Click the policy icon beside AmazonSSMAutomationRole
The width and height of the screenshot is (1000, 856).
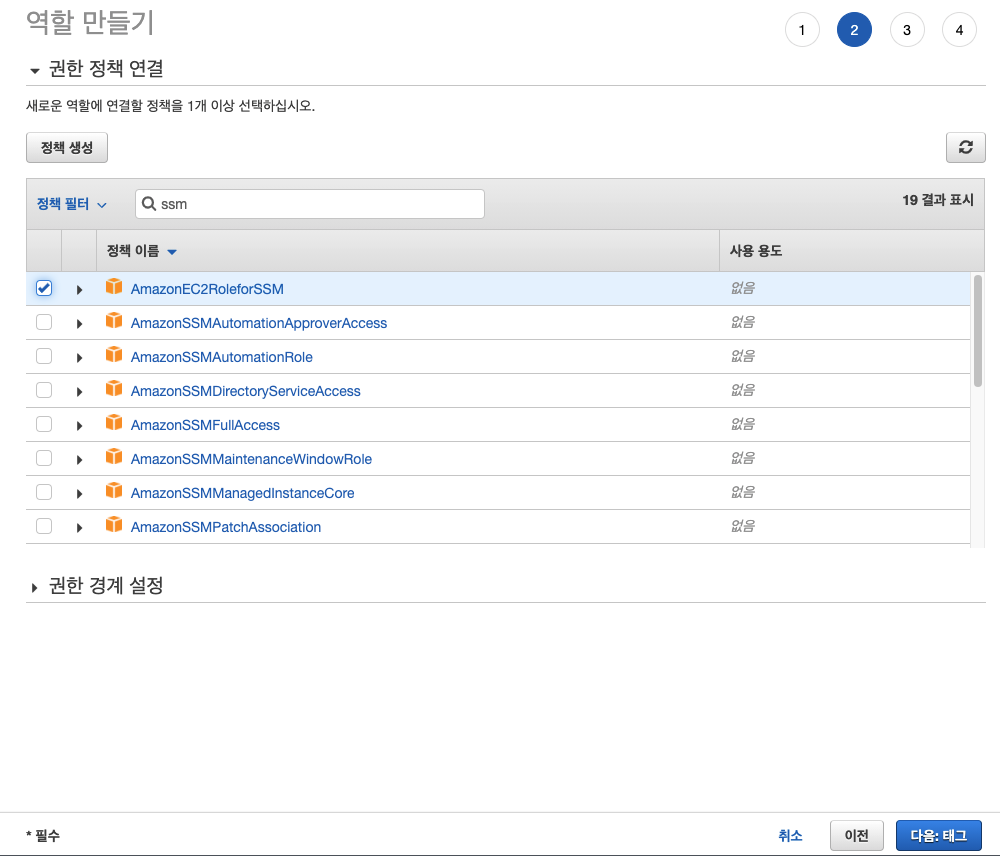114,355
